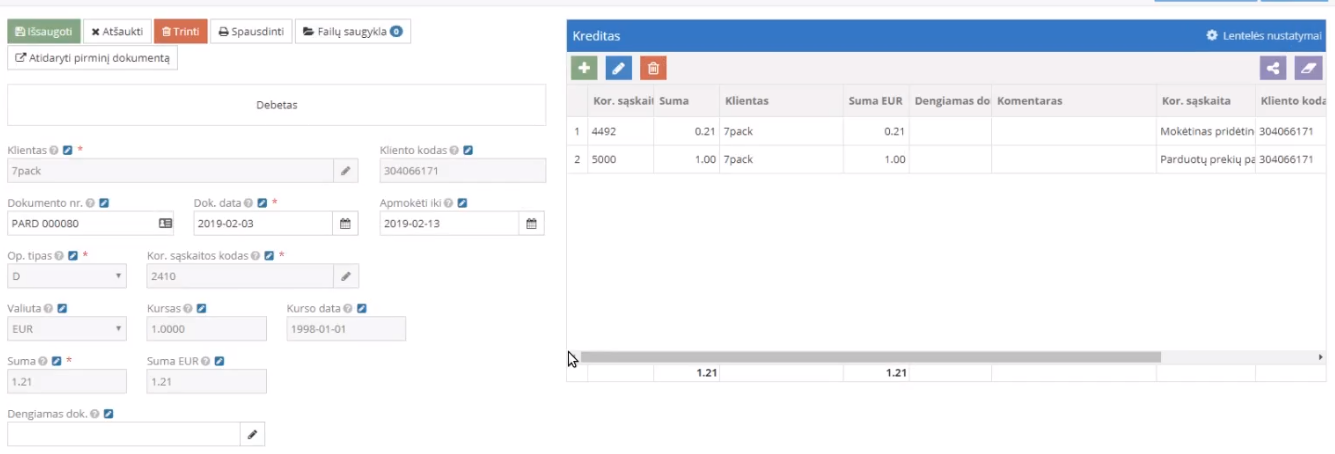
Task: Click pencil icon in Klientas field
Action: pyautogui.click(x=345, y=171)
